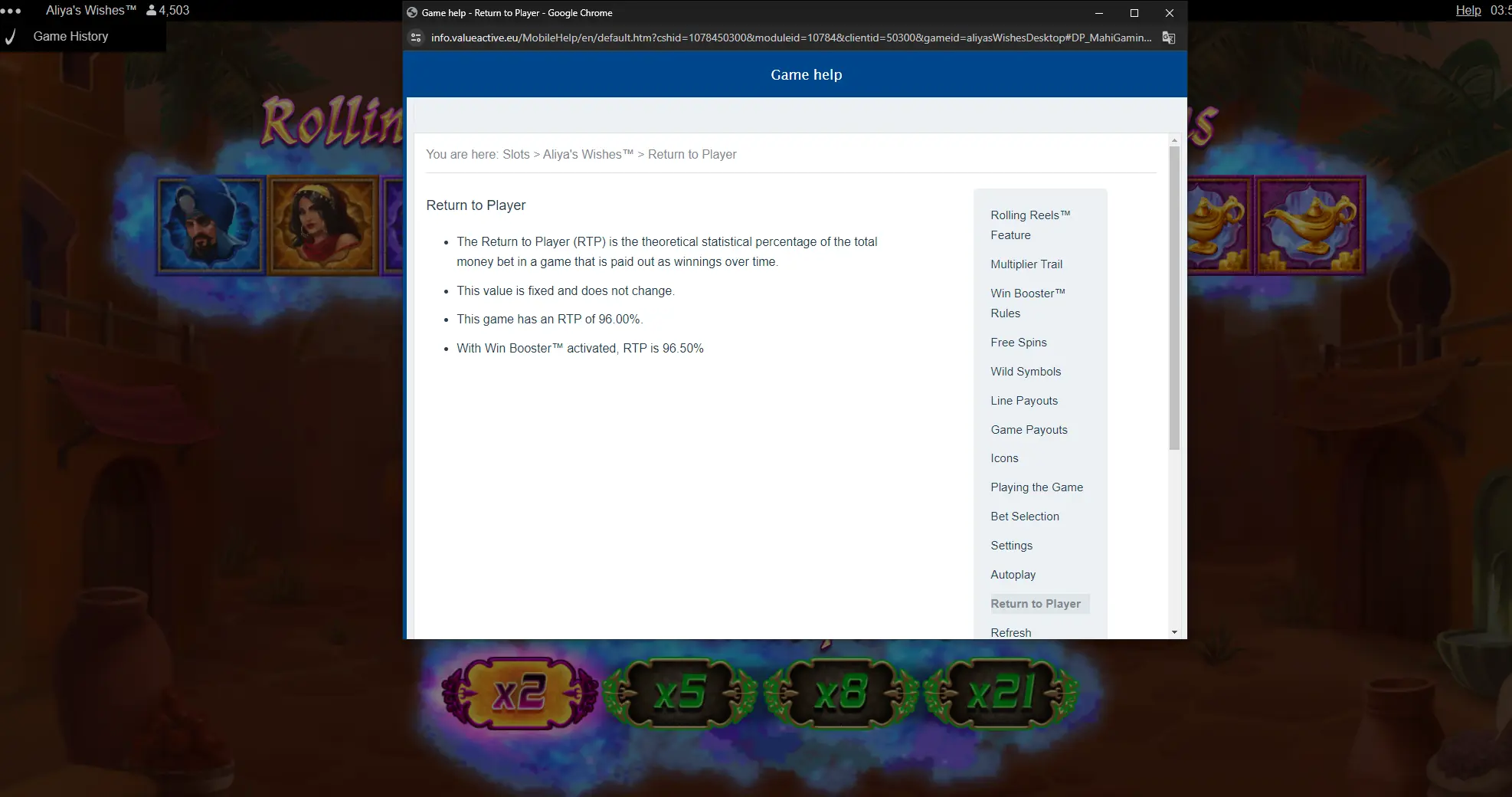
Task: Click the 'You are here' breadcrumb text
Action: (x=461, y=155)
